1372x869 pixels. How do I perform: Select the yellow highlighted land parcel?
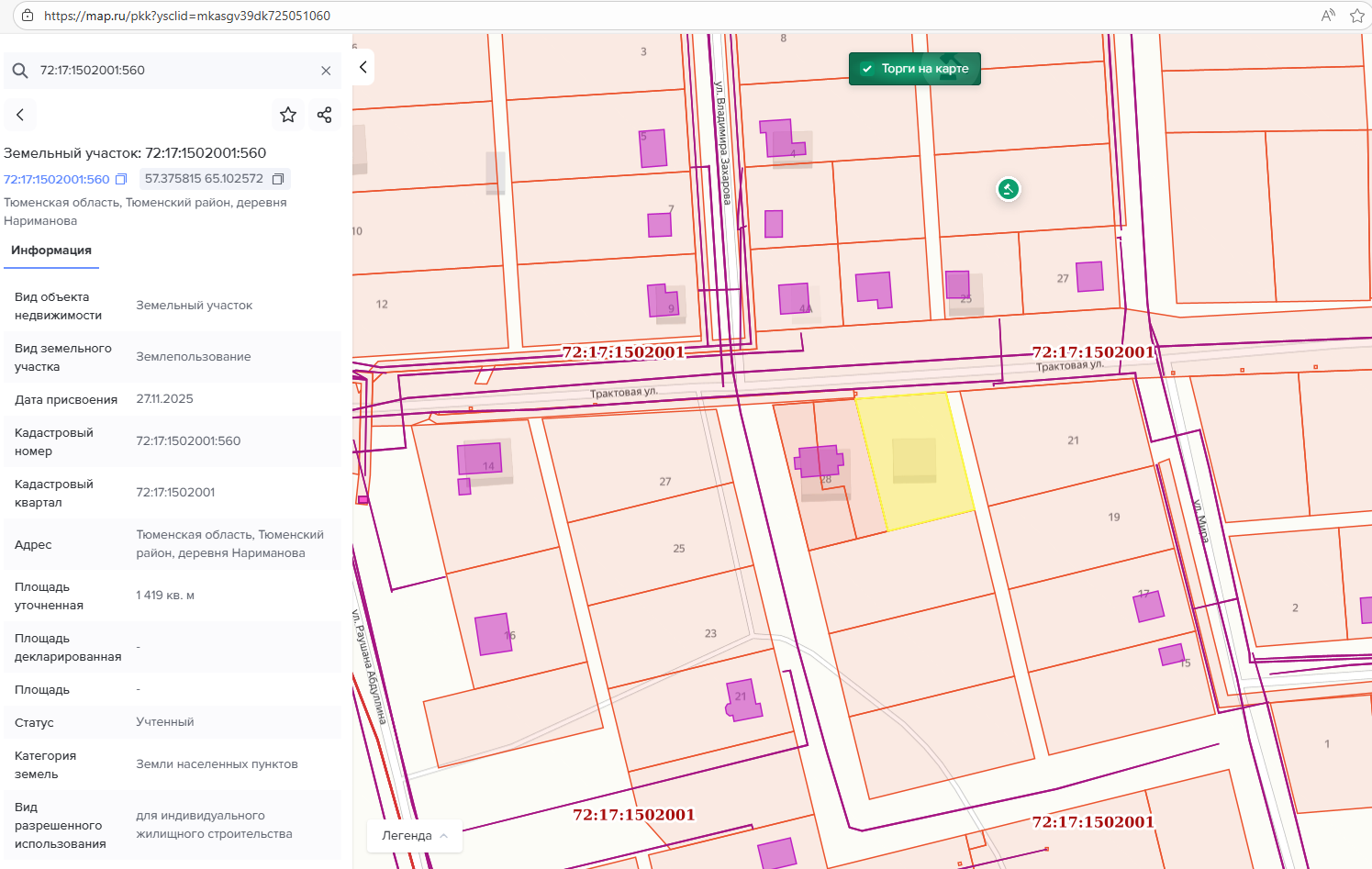click(x=913, y=459)
